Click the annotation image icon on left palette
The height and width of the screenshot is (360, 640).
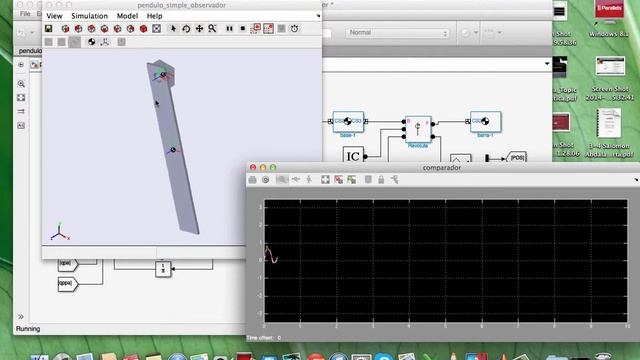pyautogui.click(x=21, y=126)
